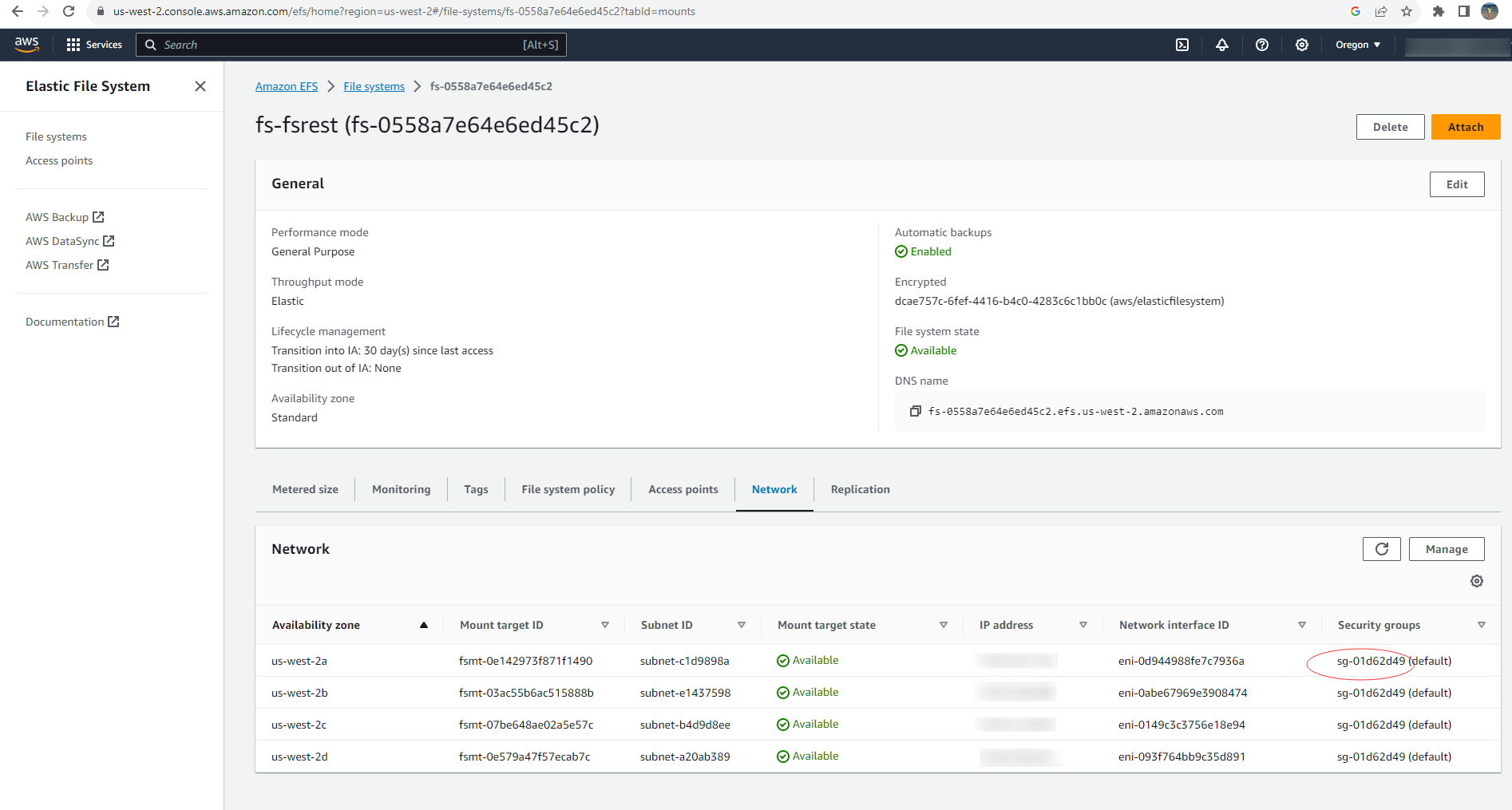1512x810 pixels.
Task: Open Network table preferences gear
Action: (x=1477, y=581)
